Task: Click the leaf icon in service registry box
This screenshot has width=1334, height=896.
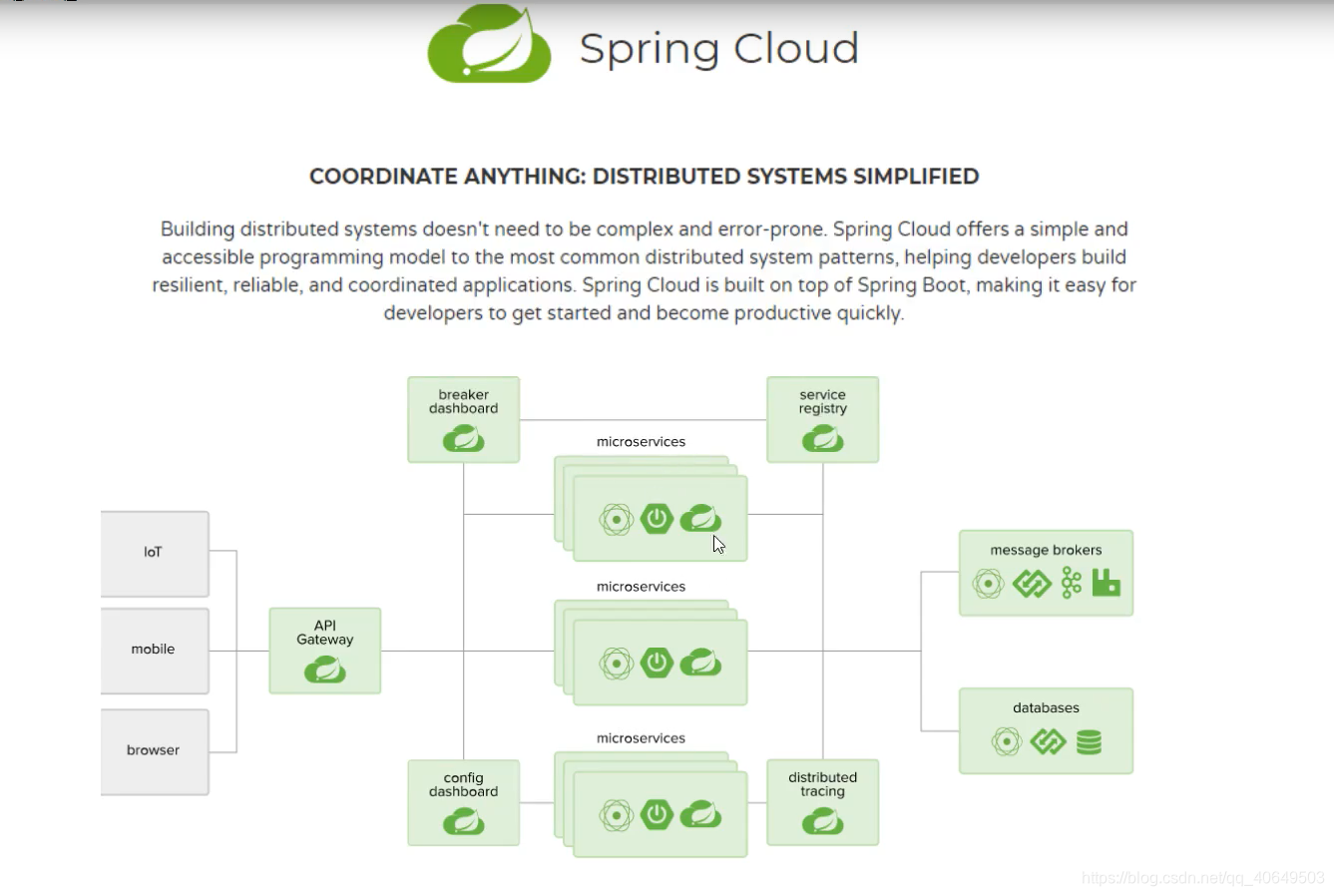Action: point(823,438)
